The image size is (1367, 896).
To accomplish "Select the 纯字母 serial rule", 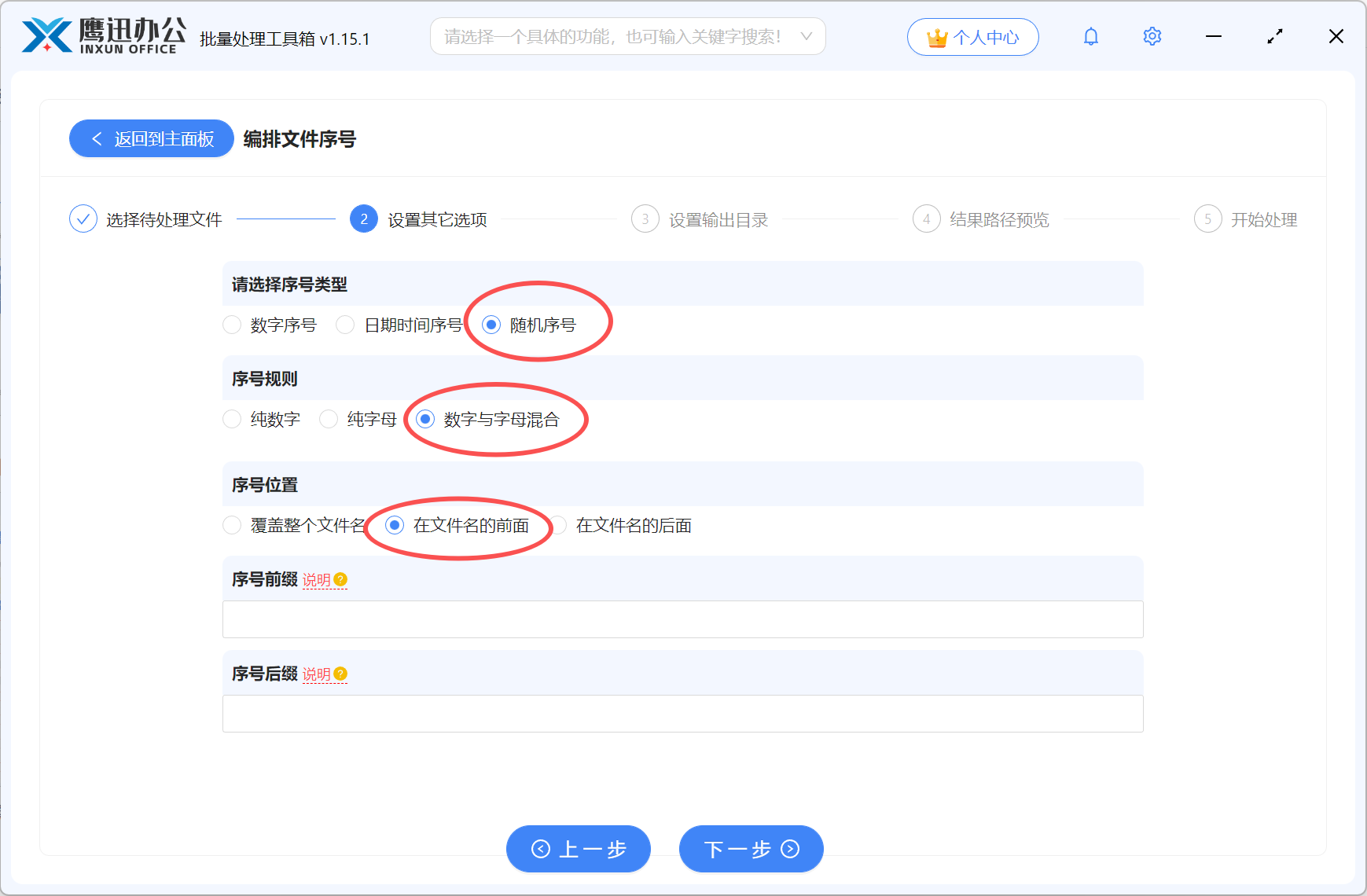I will [x=329, y=419].
